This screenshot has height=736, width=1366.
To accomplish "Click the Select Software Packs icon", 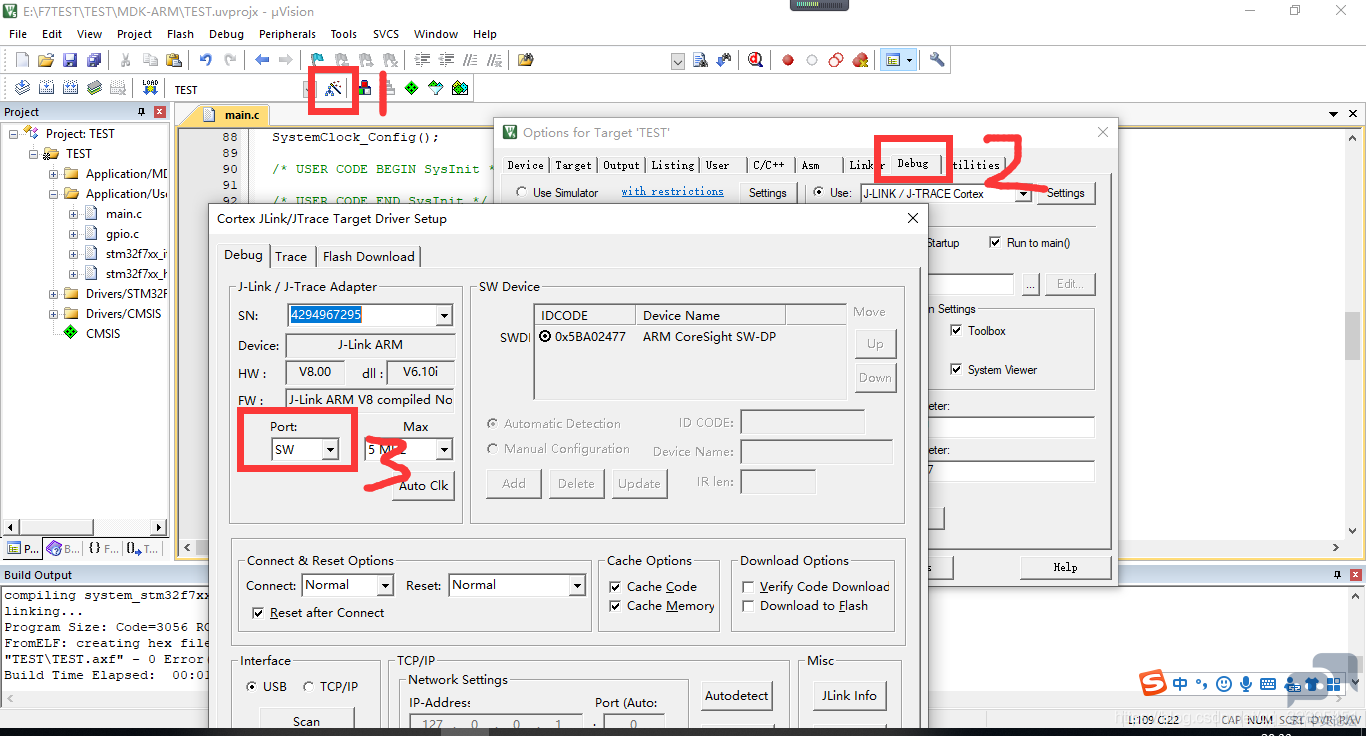I will (x=435, y=88).
